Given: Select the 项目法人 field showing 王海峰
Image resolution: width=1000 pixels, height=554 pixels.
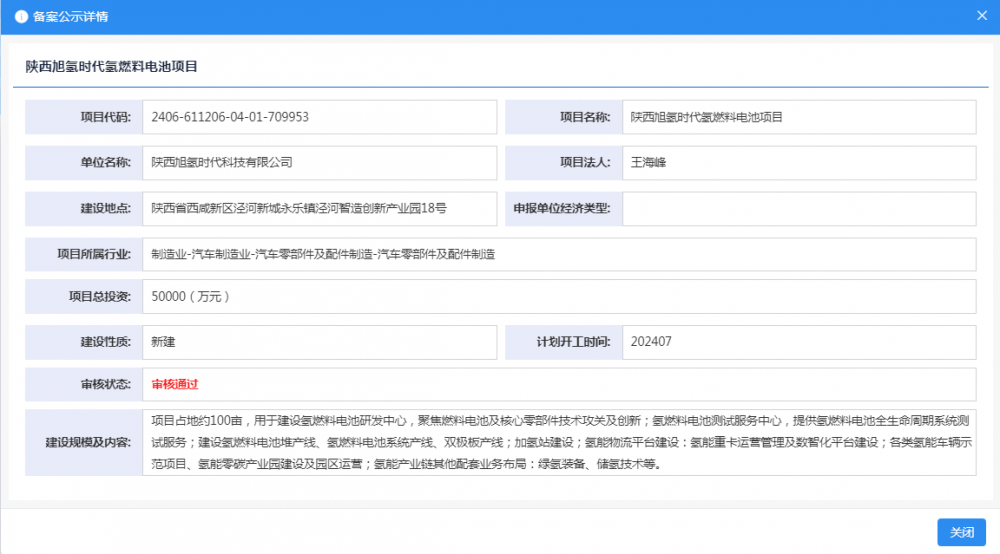Looking at the screenshot, I should (x=798, y=162).
